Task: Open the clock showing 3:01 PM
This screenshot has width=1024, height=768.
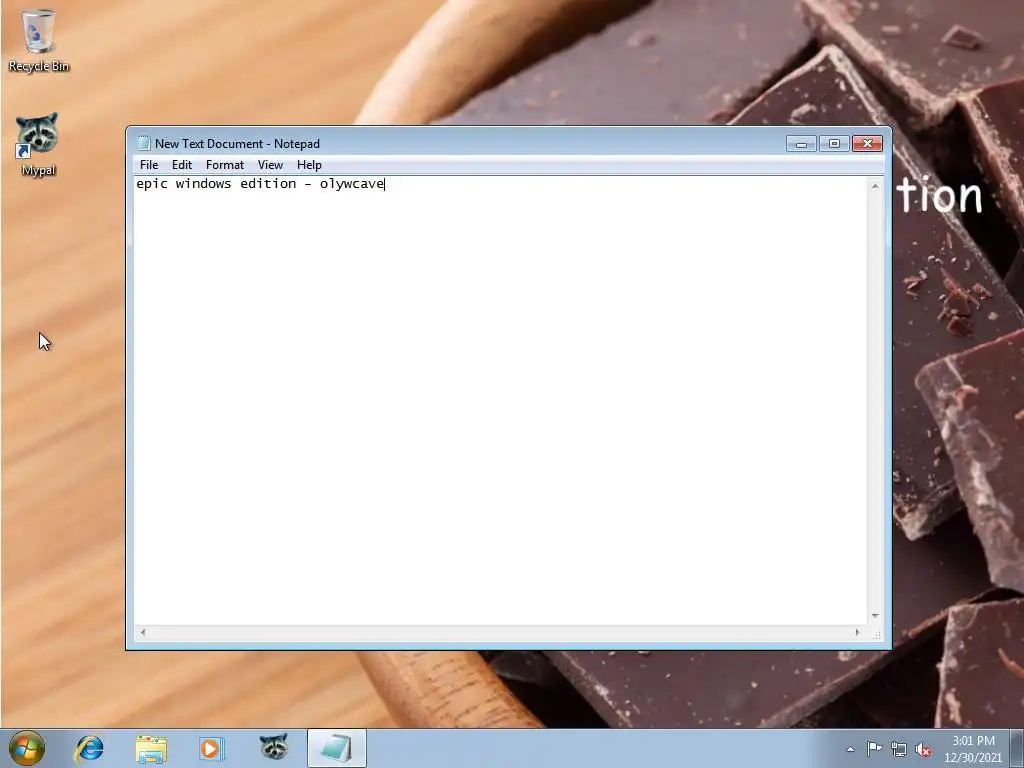Action: coord(973,749)
